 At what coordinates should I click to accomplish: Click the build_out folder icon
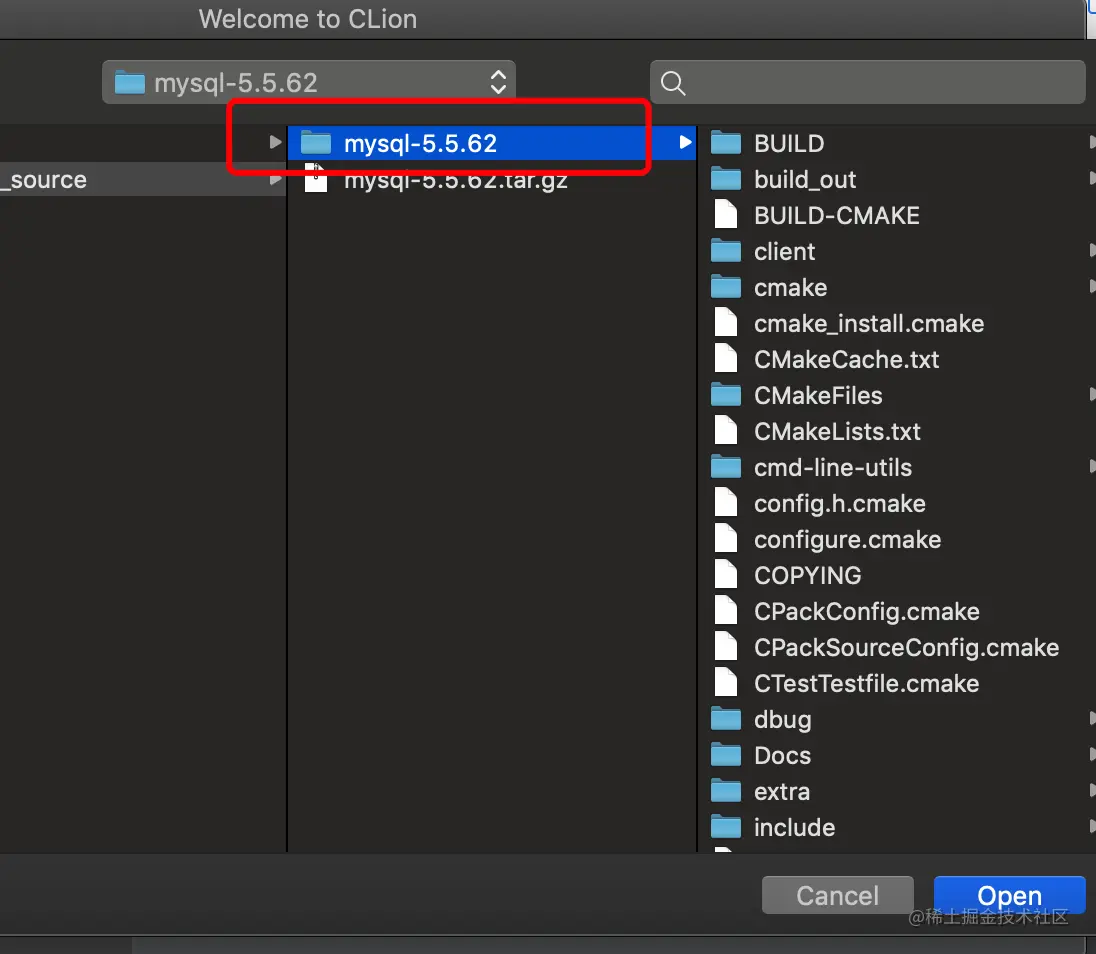726,180
